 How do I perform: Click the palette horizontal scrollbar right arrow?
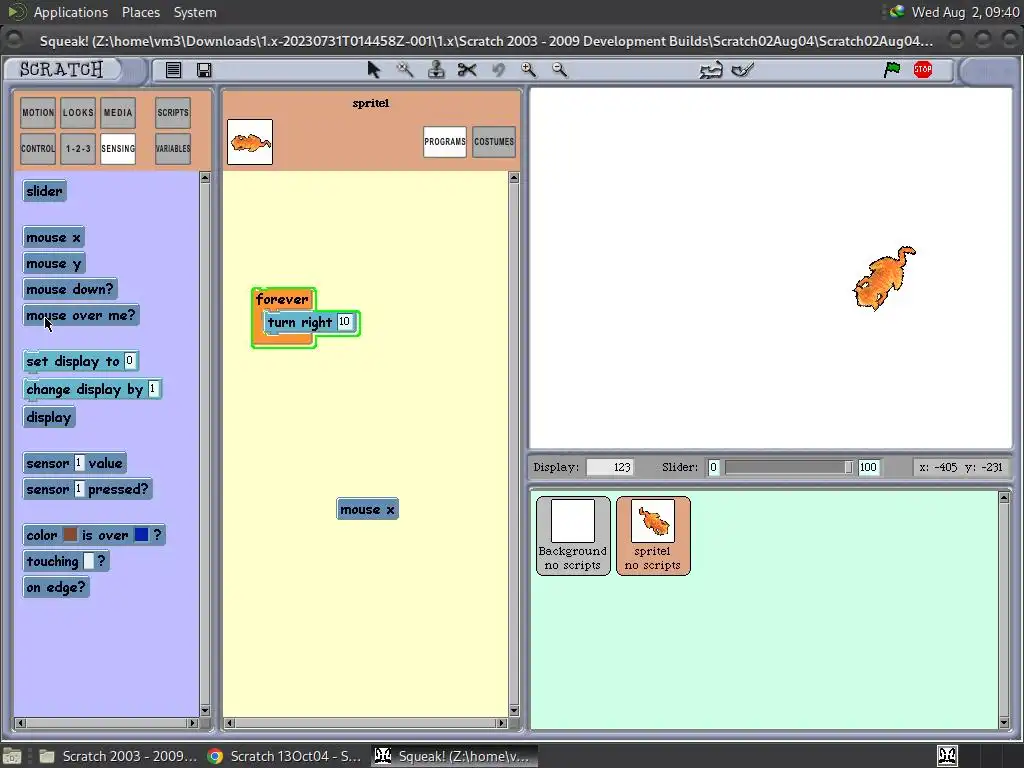coord(193,723)
